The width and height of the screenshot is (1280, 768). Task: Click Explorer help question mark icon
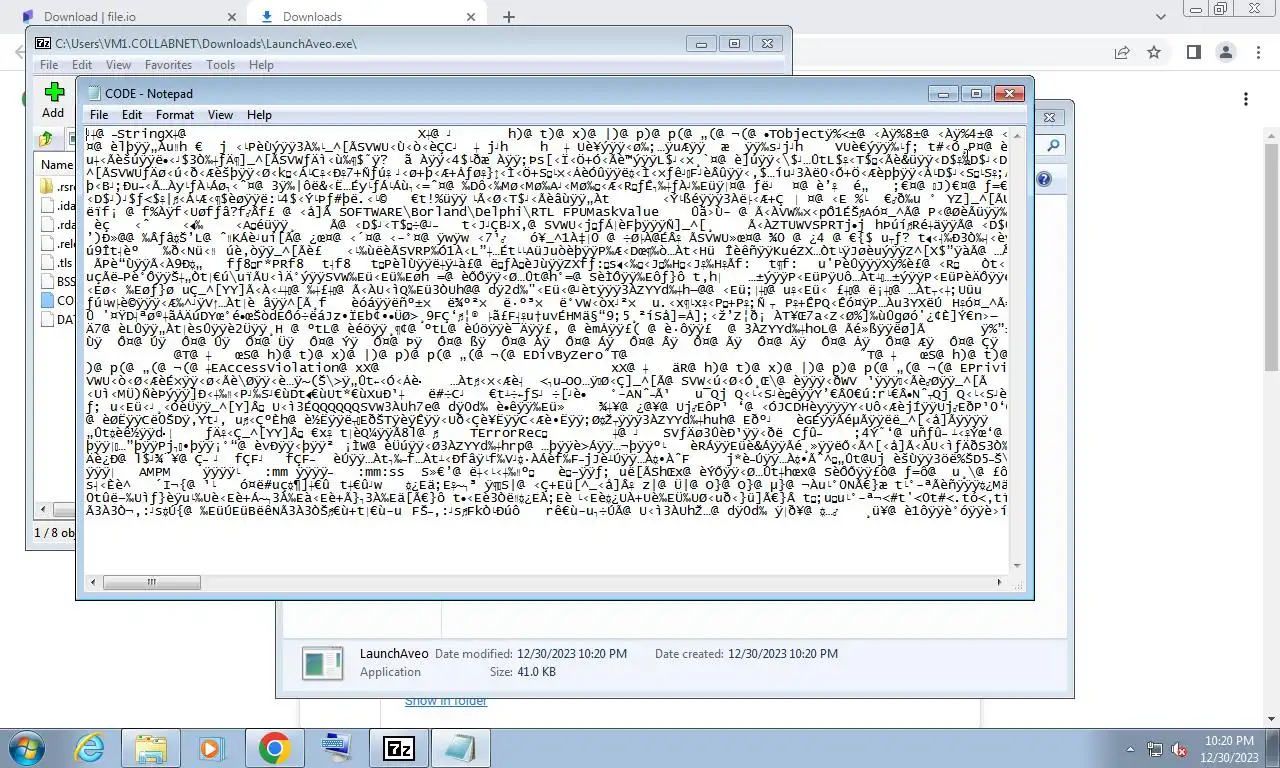[1044, 179]
